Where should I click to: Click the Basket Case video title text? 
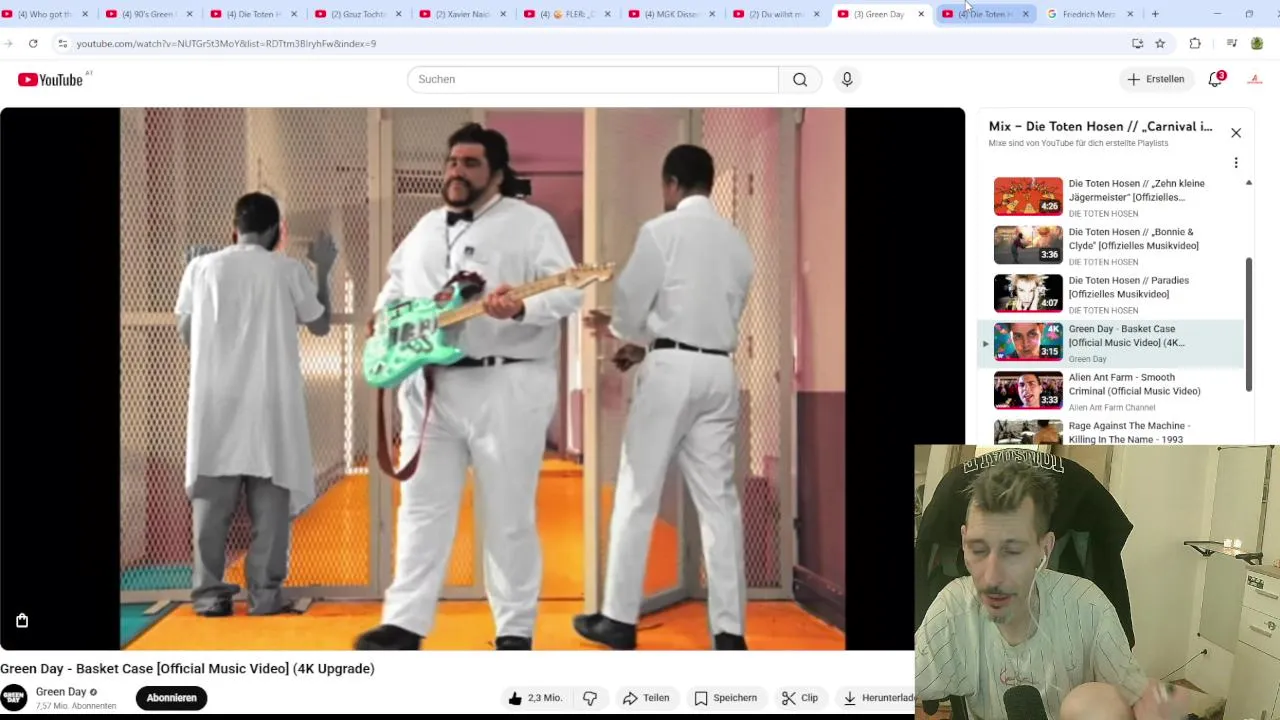click(188, 669)
